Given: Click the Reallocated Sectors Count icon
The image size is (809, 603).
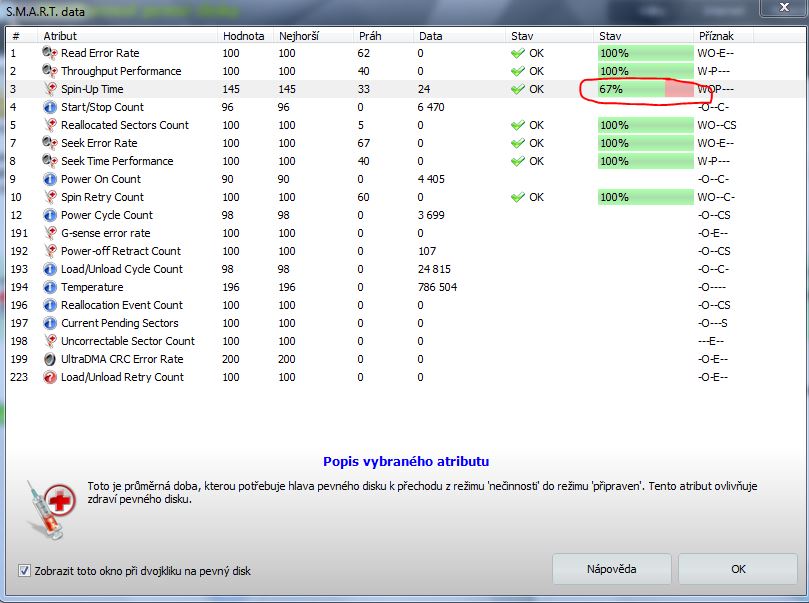Looking at the screenshot, I should pyautogui.click(x=50, y=125).
